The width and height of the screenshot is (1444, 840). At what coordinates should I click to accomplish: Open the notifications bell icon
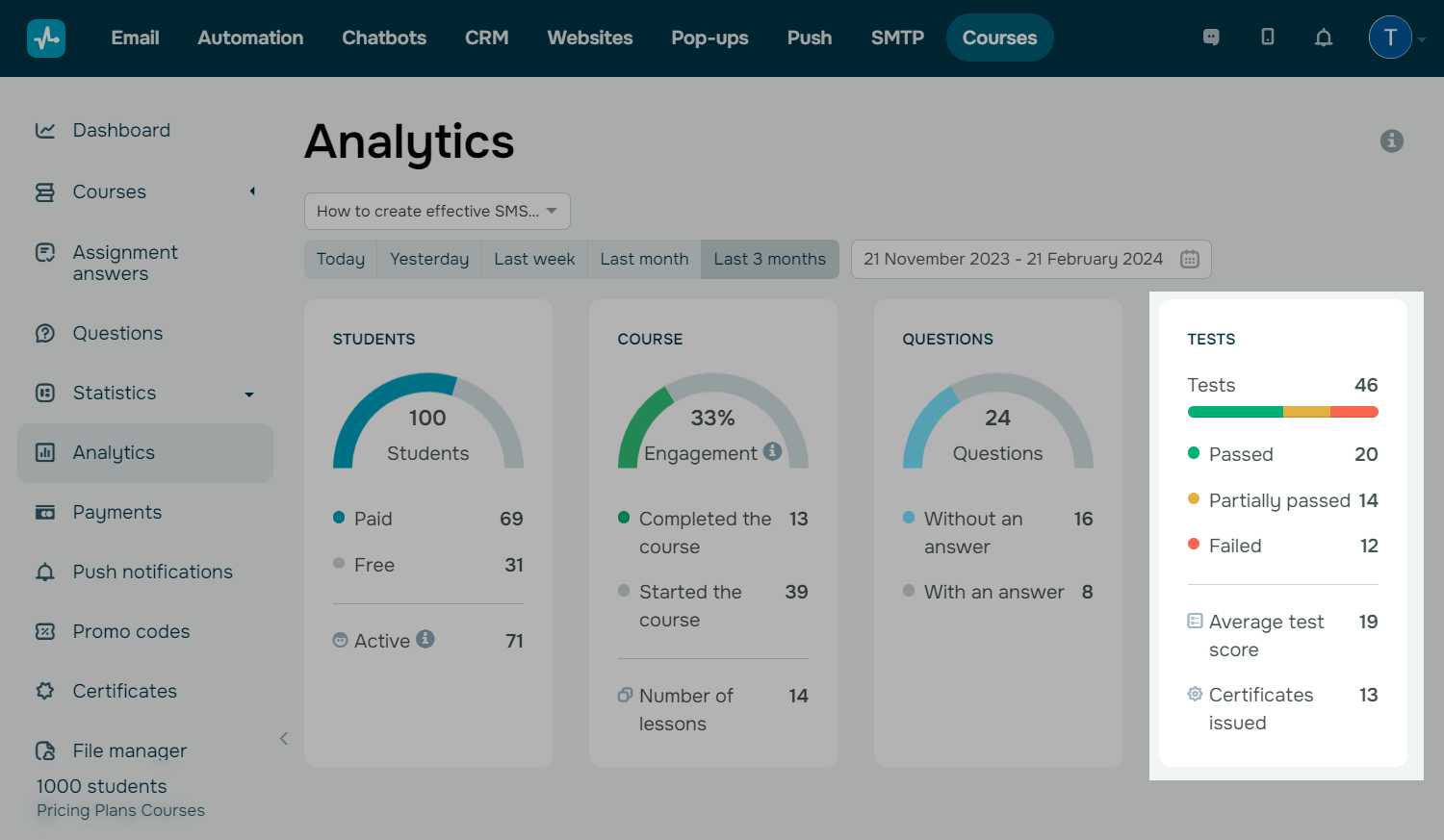pyautogui.click(x=1324, y=38)
